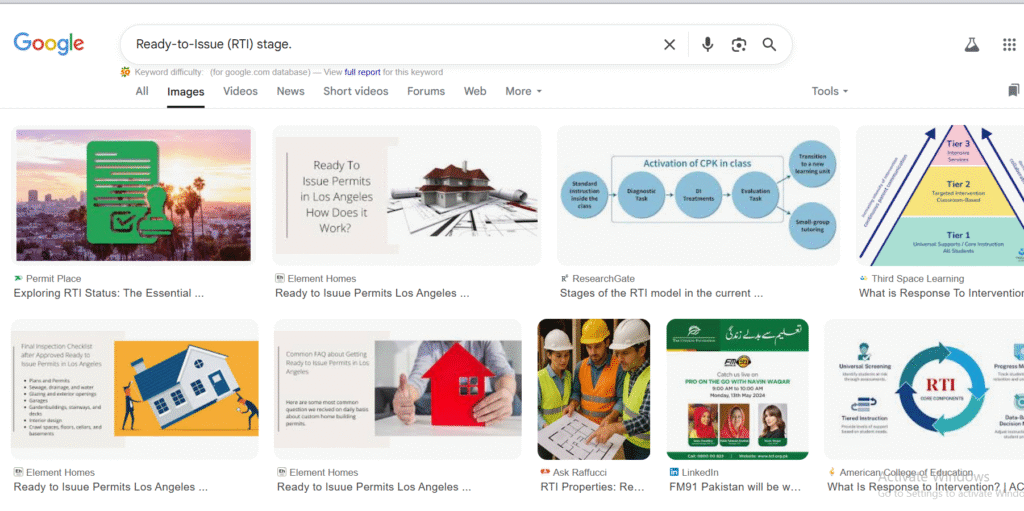Open the Short videos tab
The image size is (1024, 511).
356,91
